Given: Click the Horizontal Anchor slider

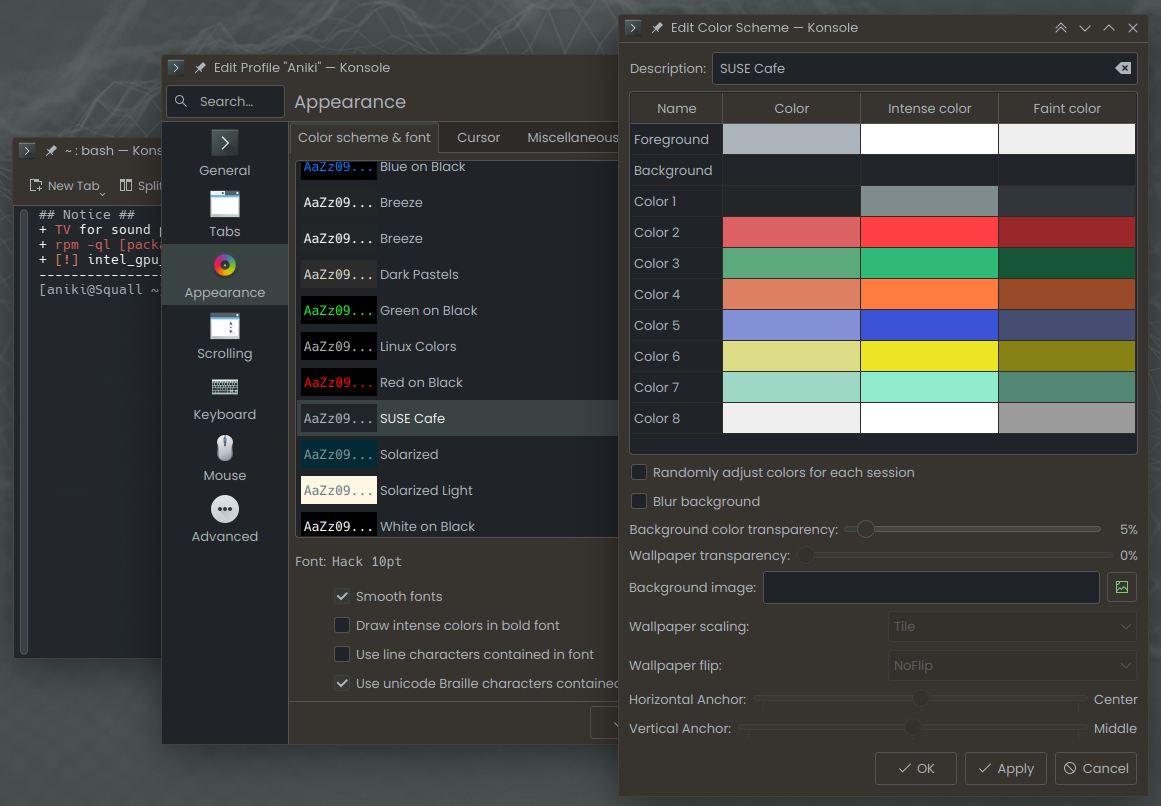Looking at the screenshot, I should coord(920,699).
